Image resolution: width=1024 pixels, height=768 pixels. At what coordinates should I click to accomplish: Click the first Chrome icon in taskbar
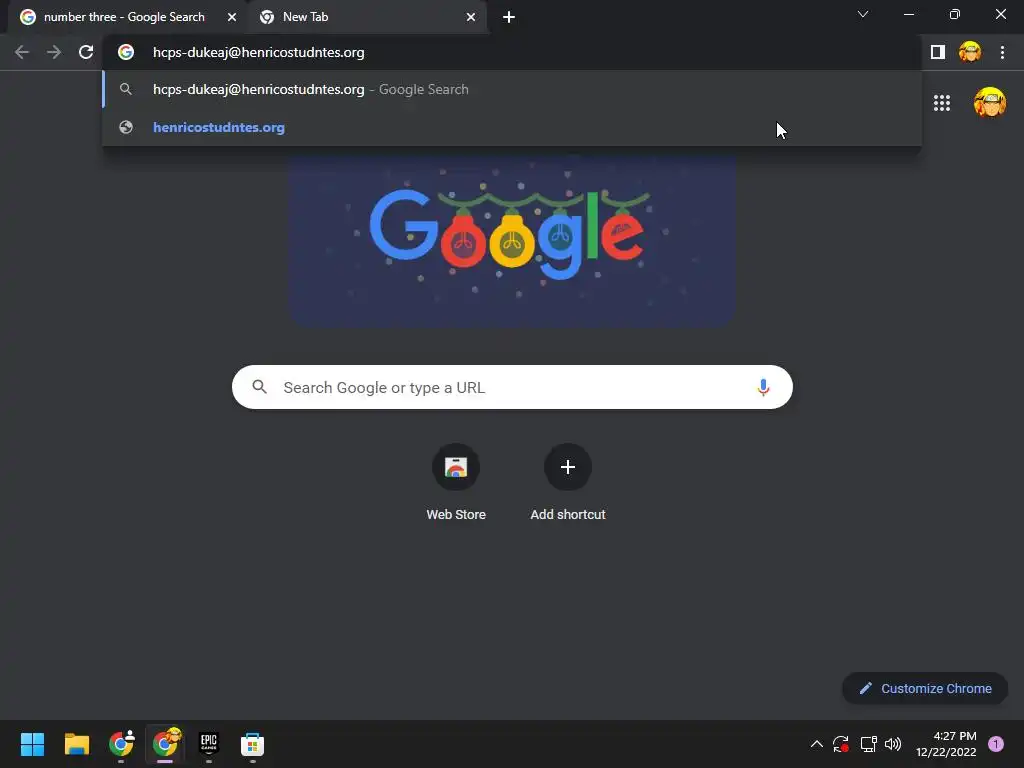click(x=121, y=744)
